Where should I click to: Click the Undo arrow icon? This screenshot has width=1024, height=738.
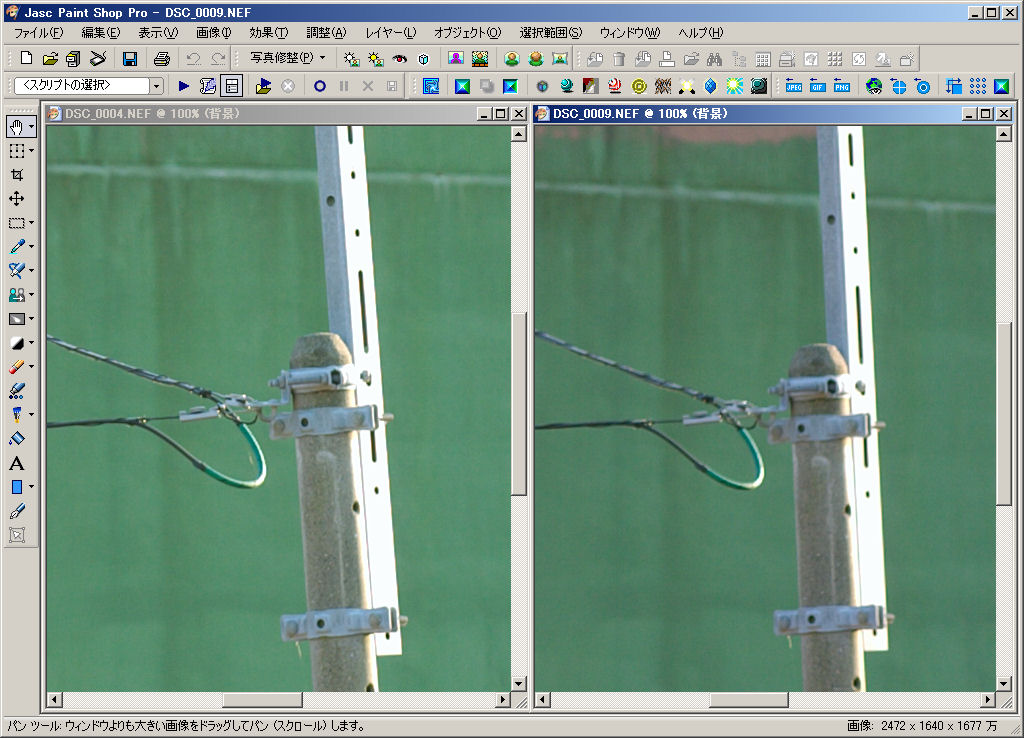[x=193, y=59]
